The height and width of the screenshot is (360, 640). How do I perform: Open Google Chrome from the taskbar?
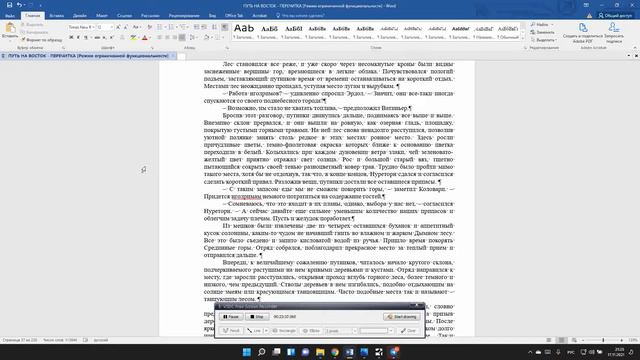click(335, 352)
